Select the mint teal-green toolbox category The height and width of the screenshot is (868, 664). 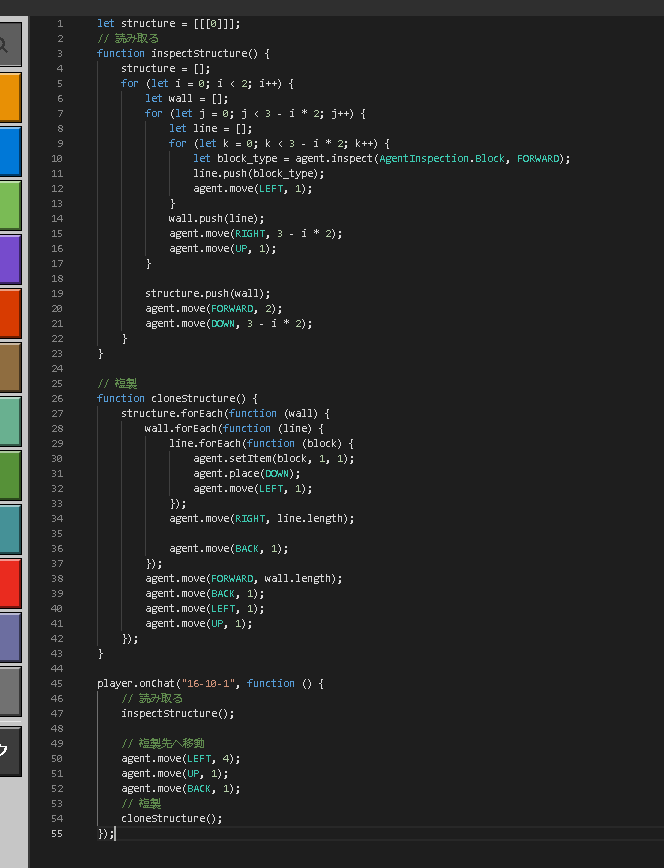click(9, 421)
